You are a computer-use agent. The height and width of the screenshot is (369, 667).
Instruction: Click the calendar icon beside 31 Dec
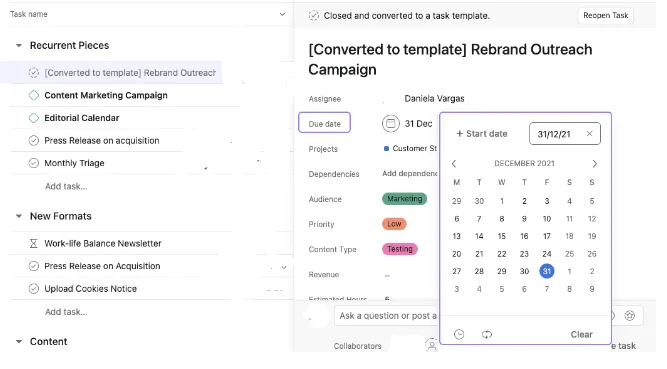391,124
